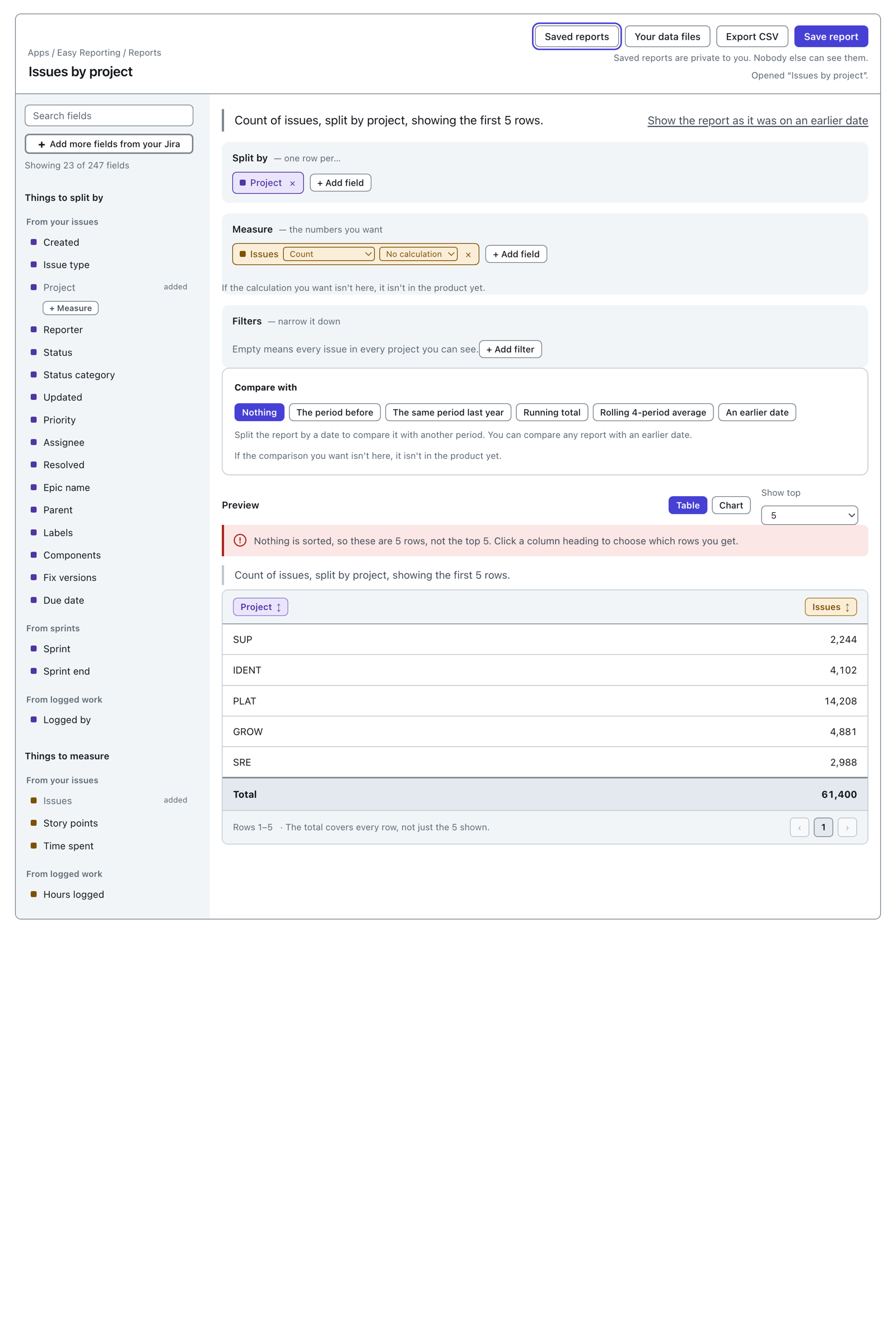Compare with The period before

point(334,413)
